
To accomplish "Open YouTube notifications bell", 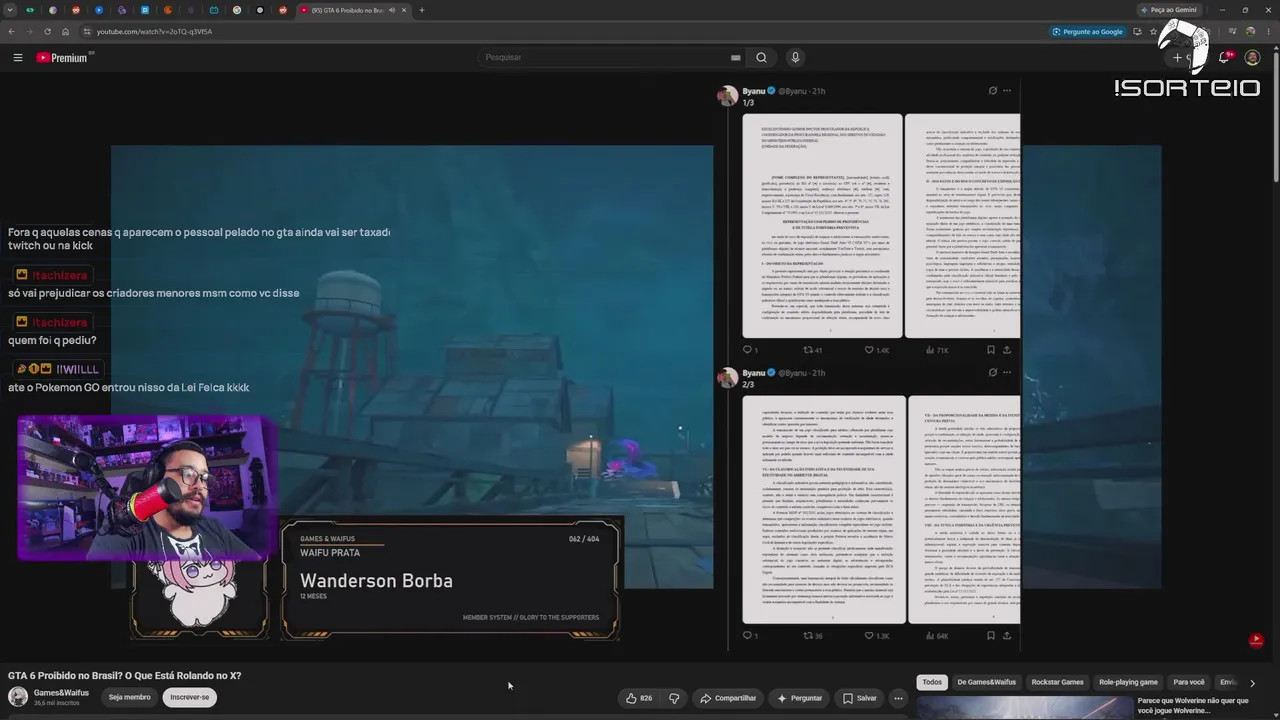I will click(1225, 57).
